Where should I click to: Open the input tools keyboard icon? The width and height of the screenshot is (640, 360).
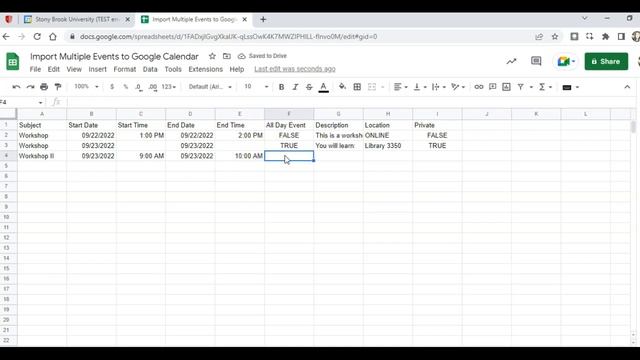(567, 87)
